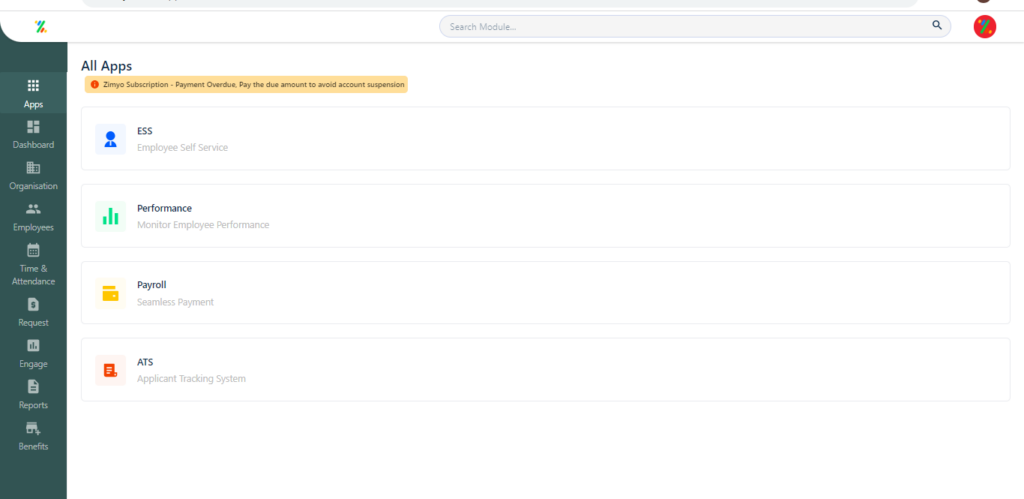Click the Zimyo logo at top left

[40, 27]
